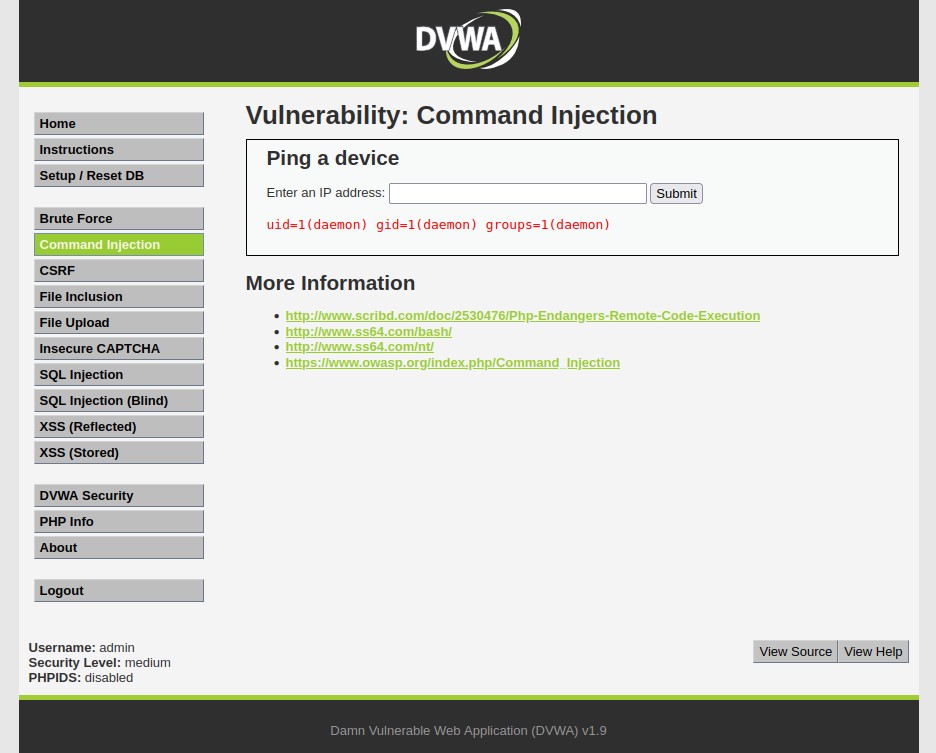This screenshot has width=936, height=753.
Task: Go to XSS (Reflected)
Action: click(x=119, y=426)
